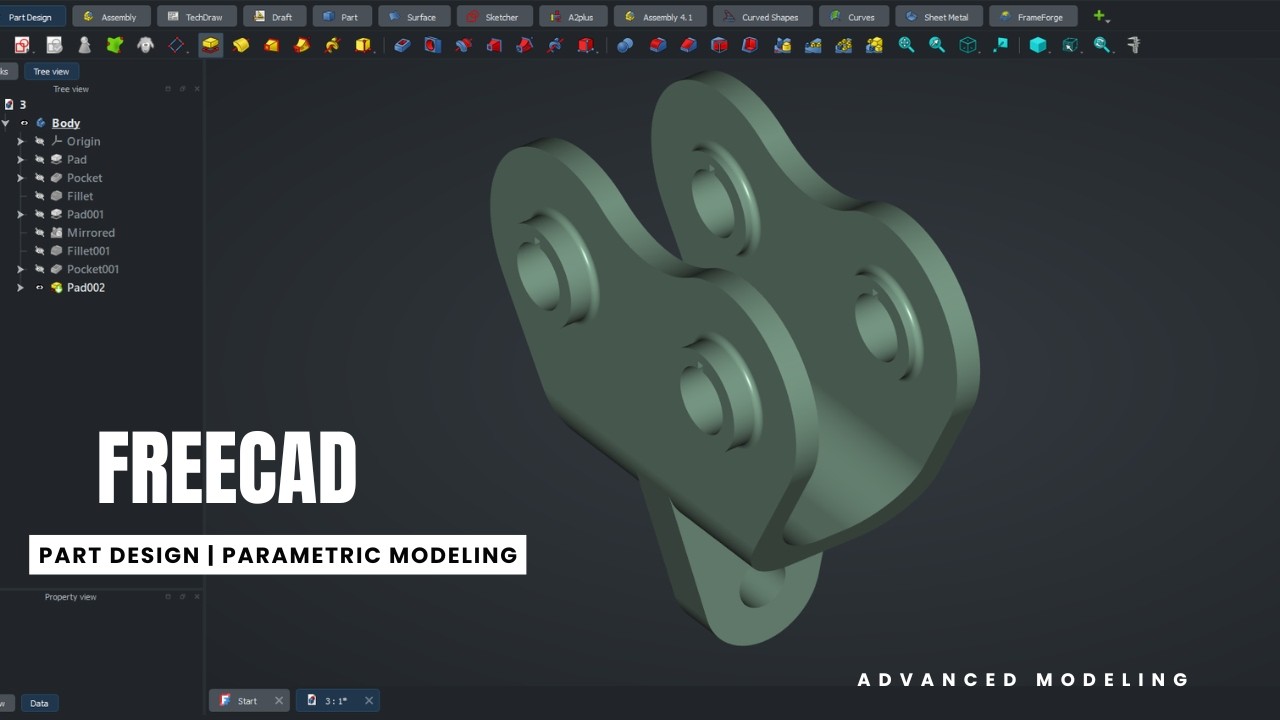Switch to the Sketcher workbench tab
The width and height of the screenshot is (1280, 720).
pos(495,16)
